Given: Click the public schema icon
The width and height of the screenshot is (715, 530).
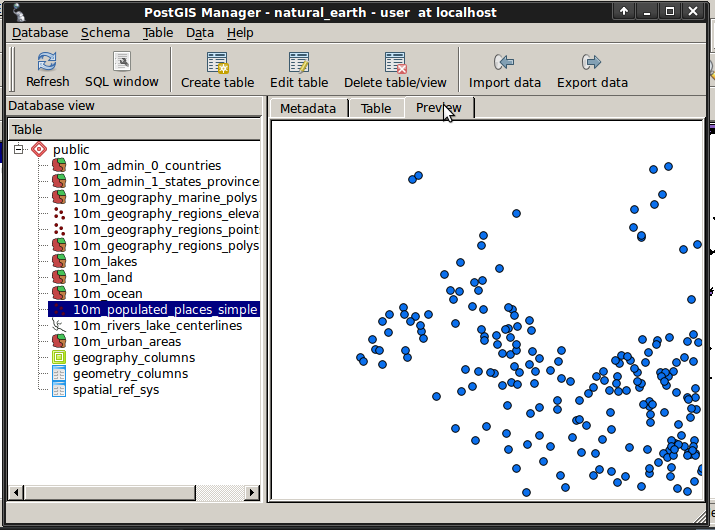Looking at the screenshot, I should (39, 149).
